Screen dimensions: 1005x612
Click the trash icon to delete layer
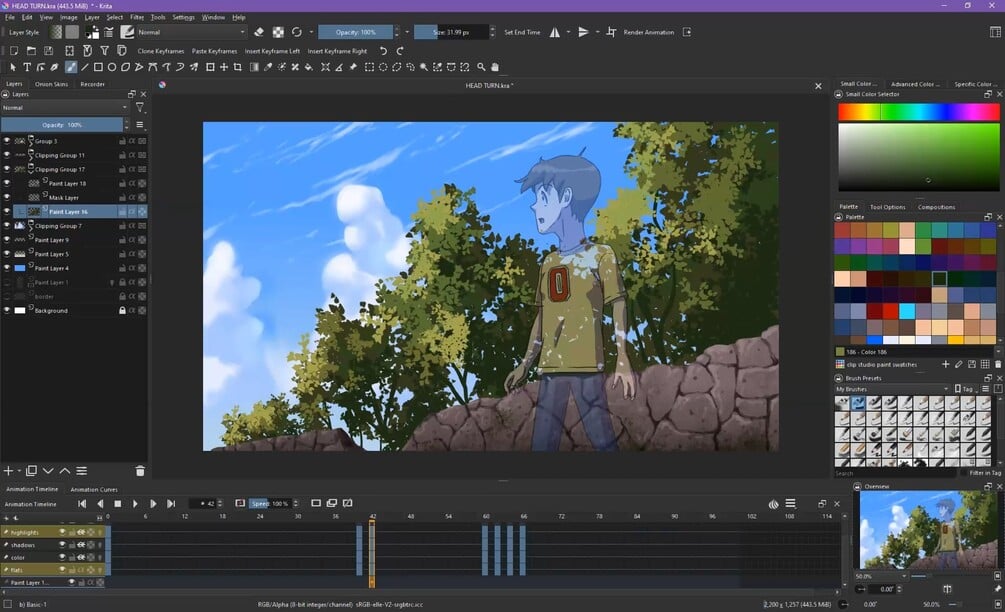140,471
